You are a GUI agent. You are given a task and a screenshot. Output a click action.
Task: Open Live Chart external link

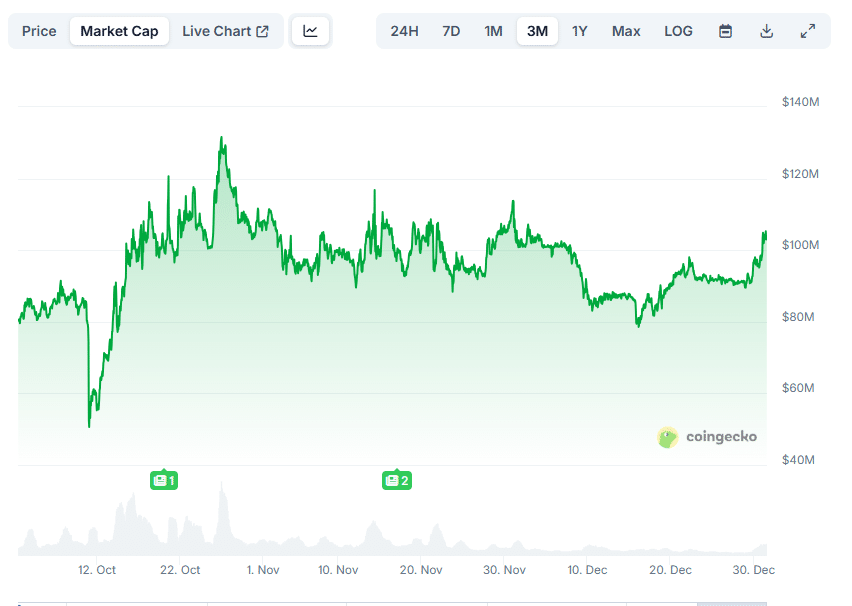click(225, 31)
